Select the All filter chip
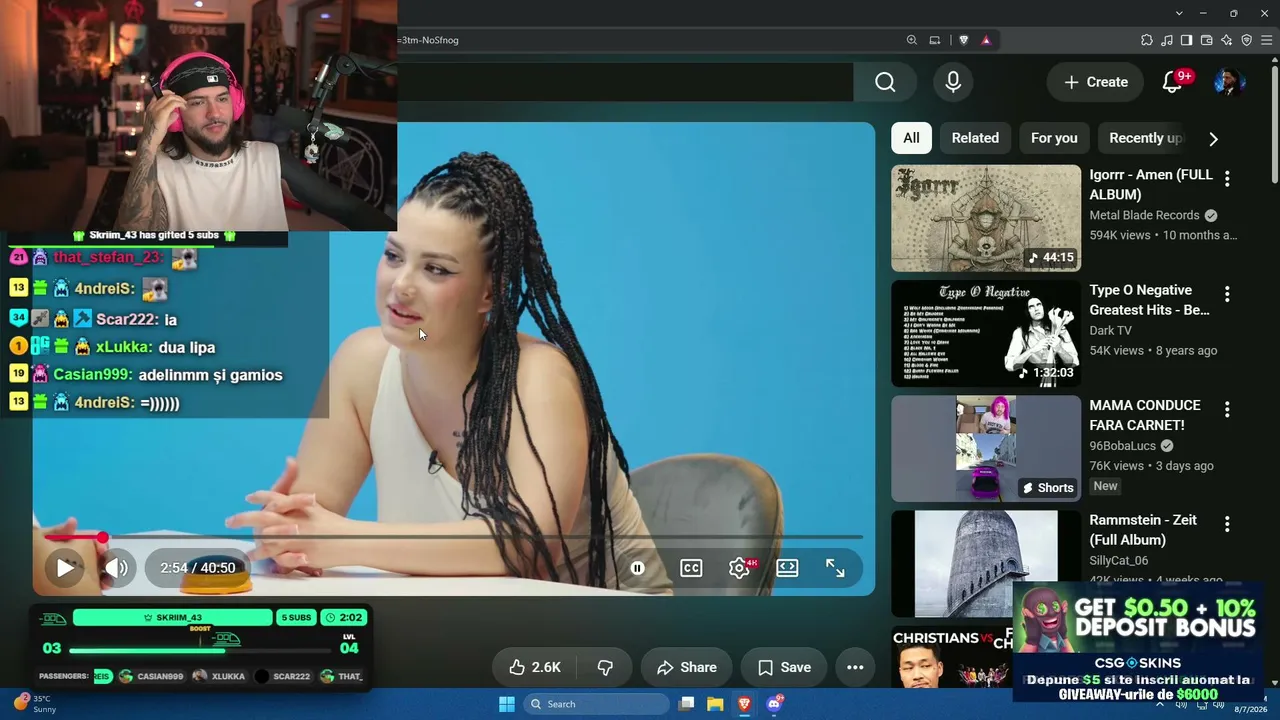The width and height of the screenshot is (1280, 720). pyautogui.click(x=911, y=138)
